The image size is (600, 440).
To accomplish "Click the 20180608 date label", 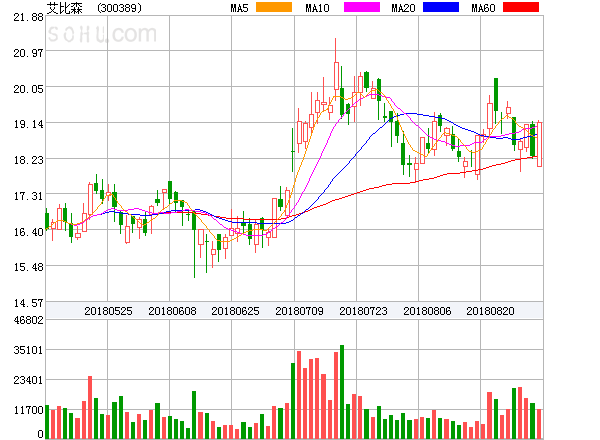I will click(172, 311).
